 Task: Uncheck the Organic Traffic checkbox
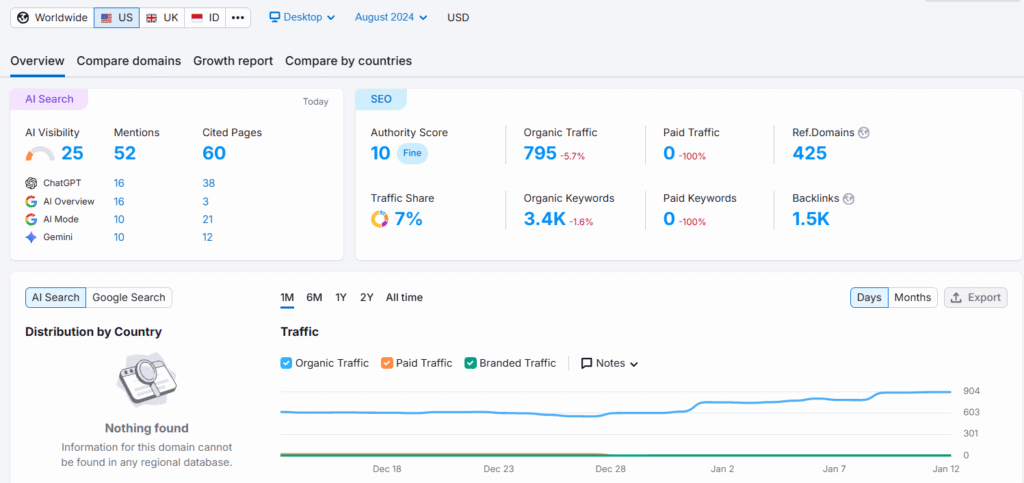coord(287,363)
